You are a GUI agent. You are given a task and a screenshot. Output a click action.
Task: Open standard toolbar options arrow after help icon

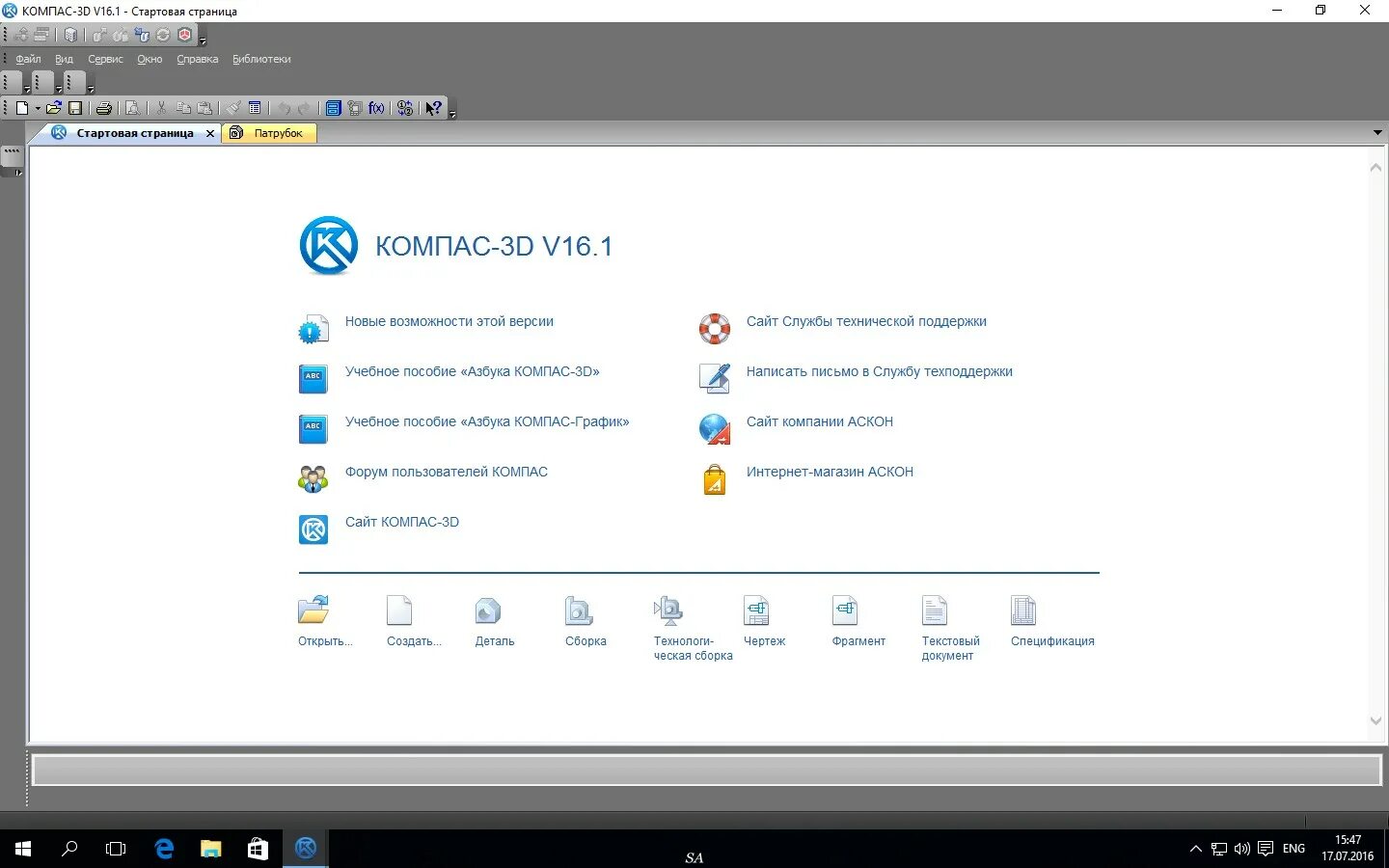[x=452, y=114]
